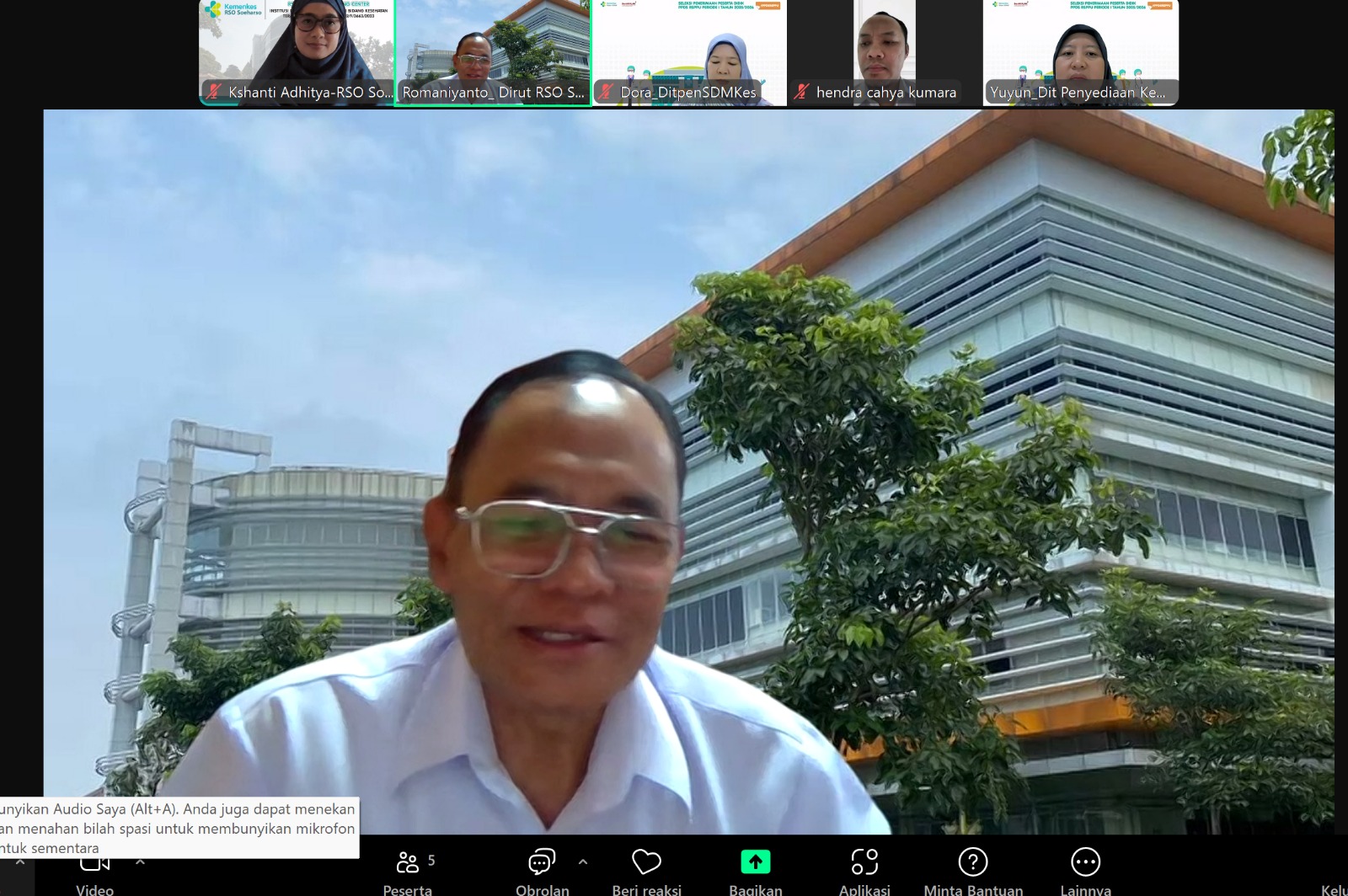
Task: Click muted mic icon of Dora_DitpenSDMKes
Action: point(606,92)
